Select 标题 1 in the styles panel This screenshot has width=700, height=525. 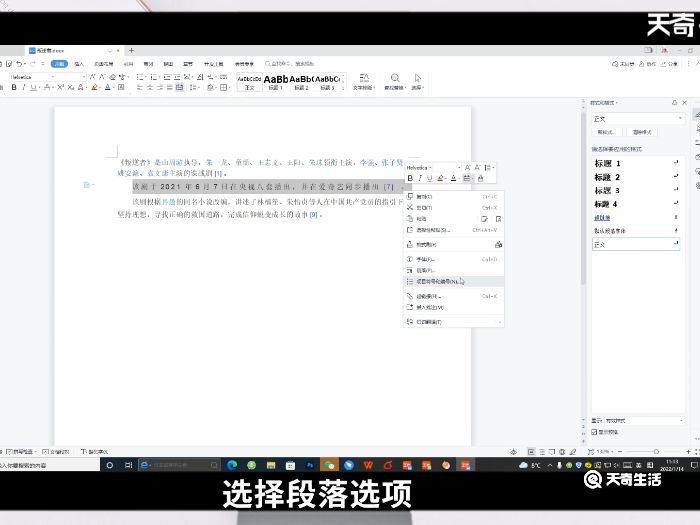pyautogui.click(x=636, y=163)
